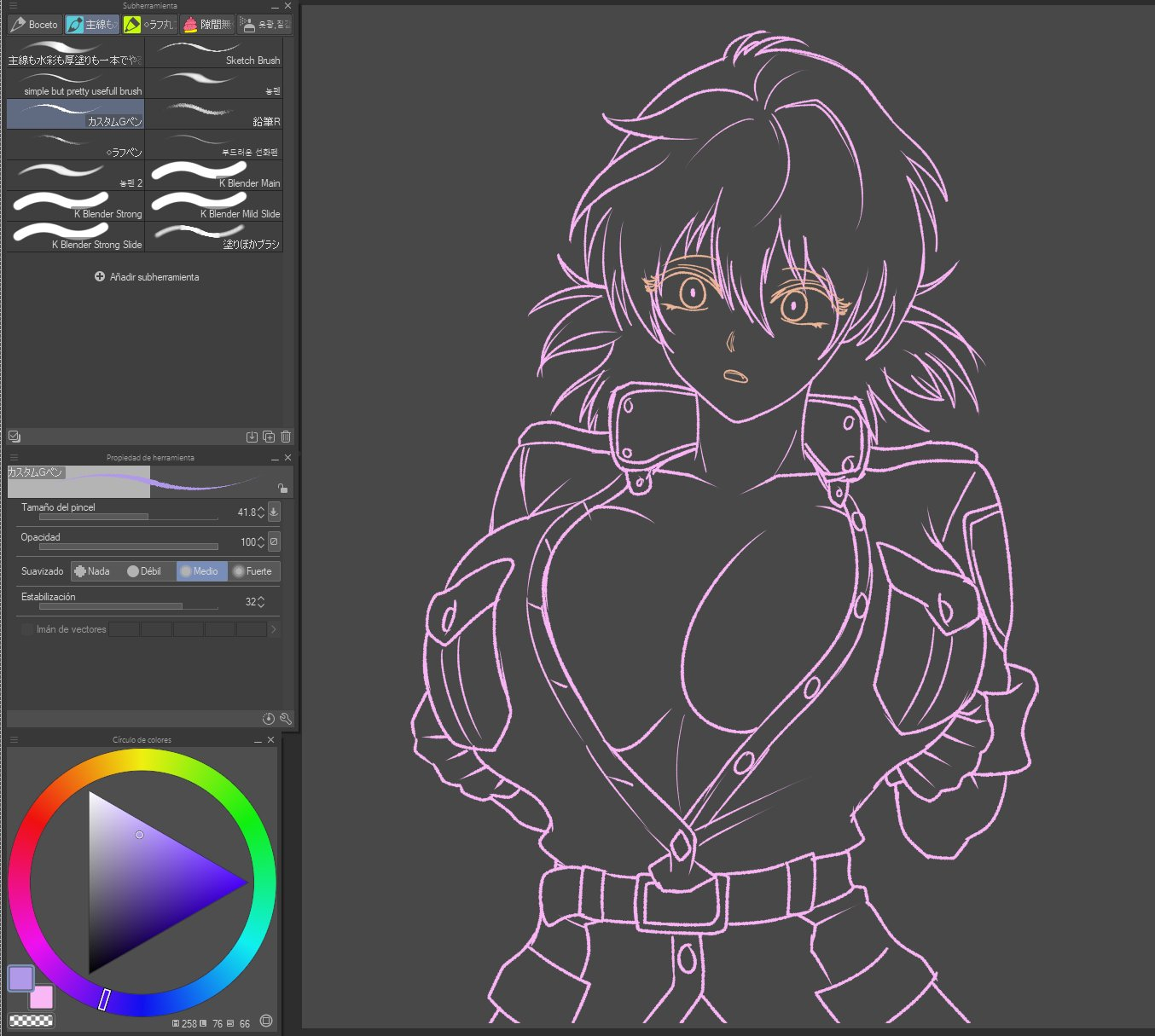Click the brush size dynamics icon
The width and height of the screenshot is (1155, 1036).
pyautogui.click(x=274, y=512)
